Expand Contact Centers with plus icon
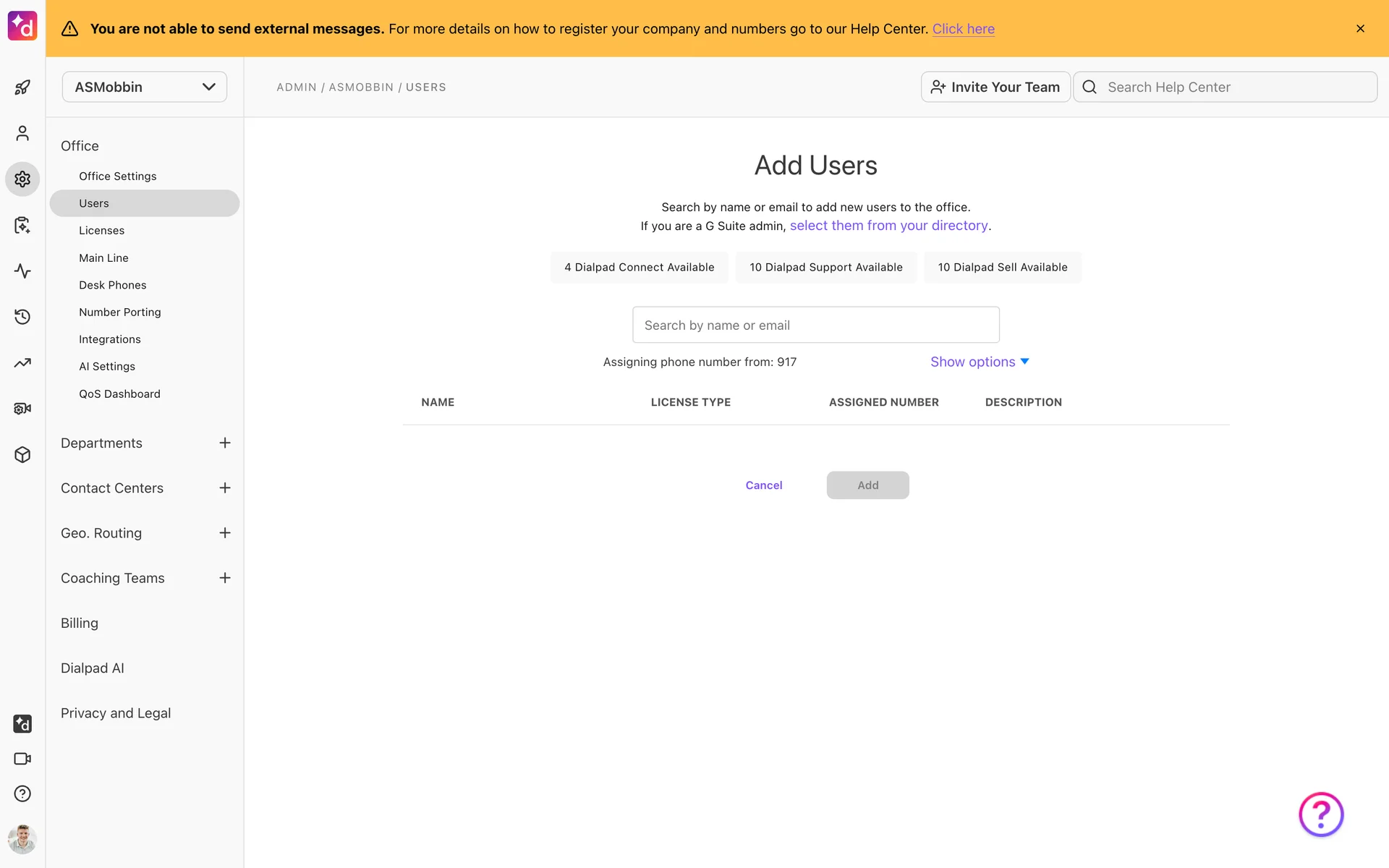This screenshot has height=868, width=1389. 225,488
